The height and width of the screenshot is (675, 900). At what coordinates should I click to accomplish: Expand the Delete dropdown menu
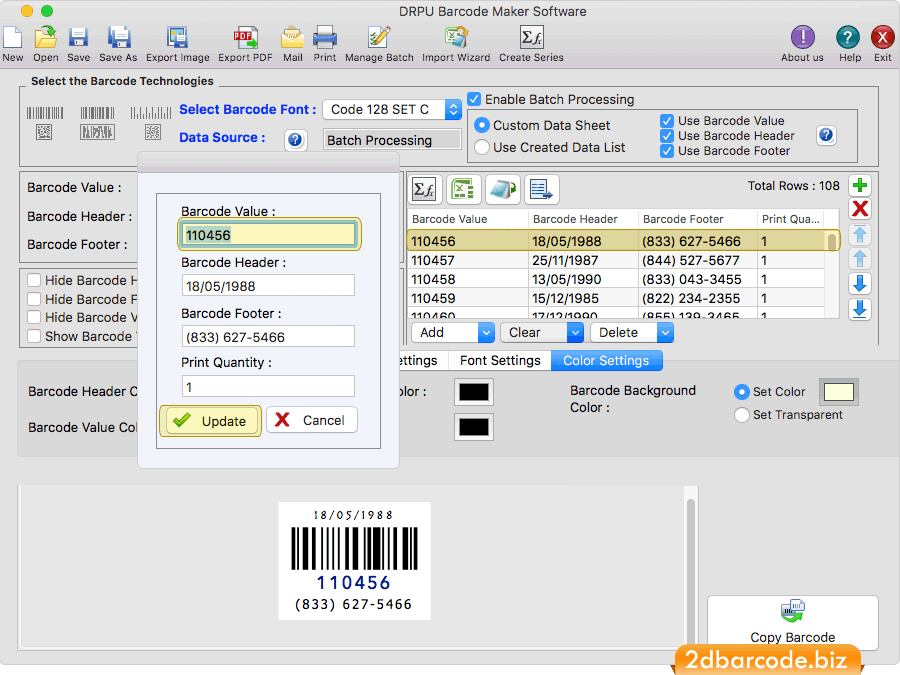[665, 332]
